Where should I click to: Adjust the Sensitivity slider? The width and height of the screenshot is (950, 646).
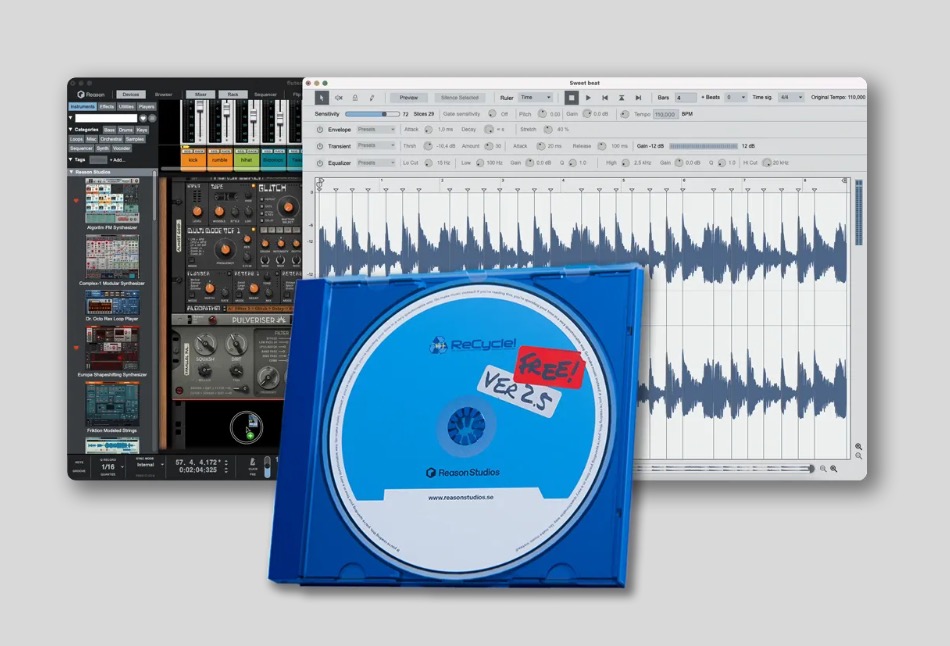click(x=372, y=114)
